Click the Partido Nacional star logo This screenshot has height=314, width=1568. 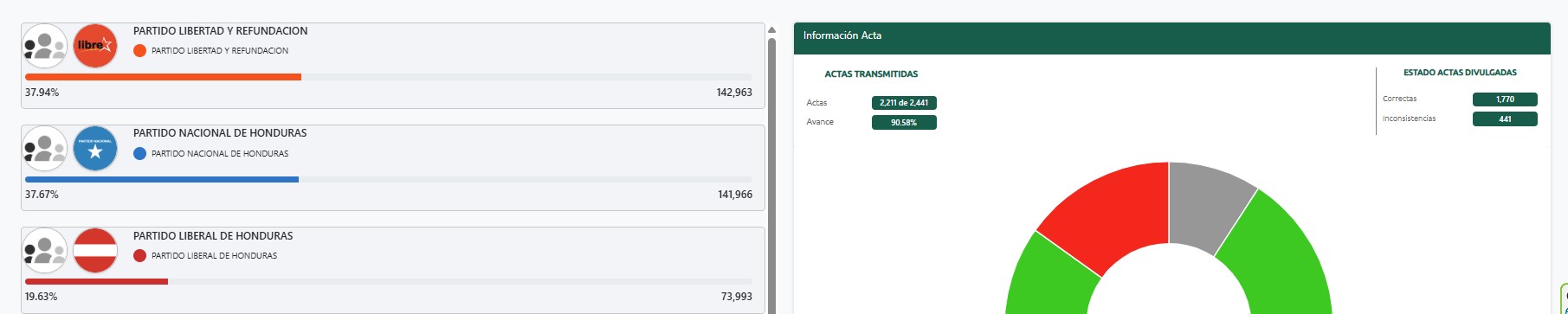click(x=95, y=149)
